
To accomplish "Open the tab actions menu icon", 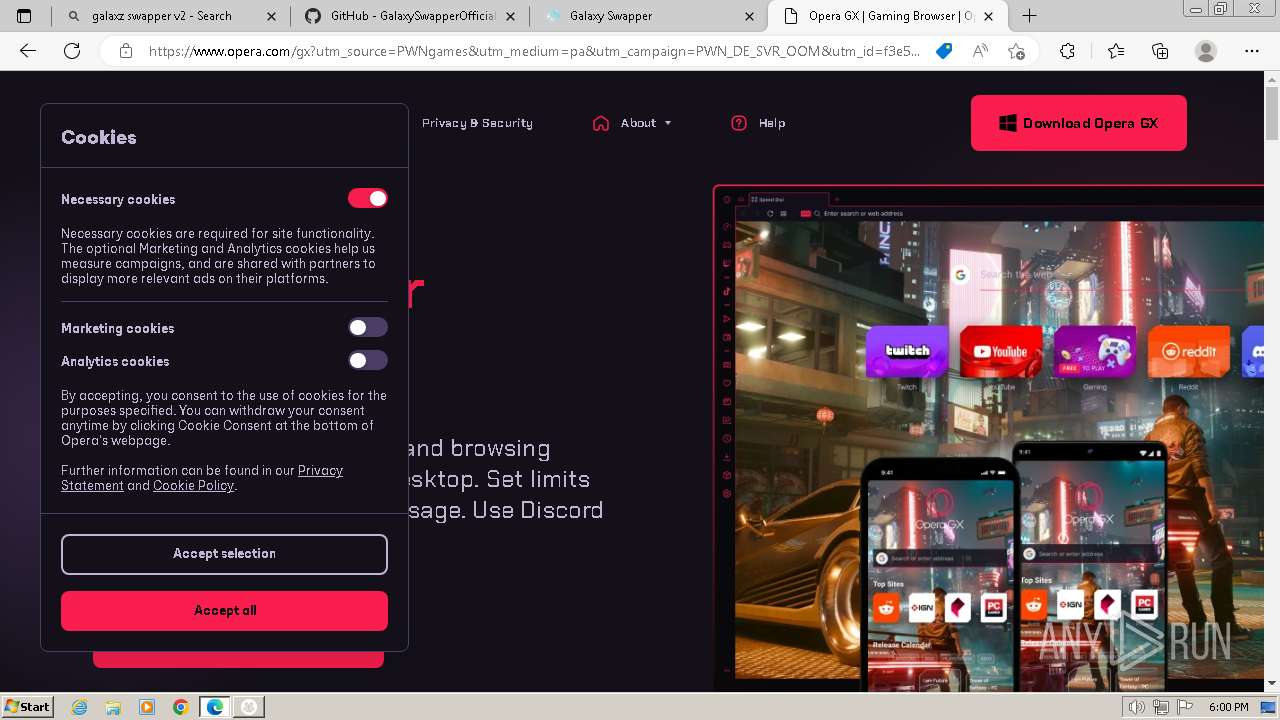I will [24, 16].
